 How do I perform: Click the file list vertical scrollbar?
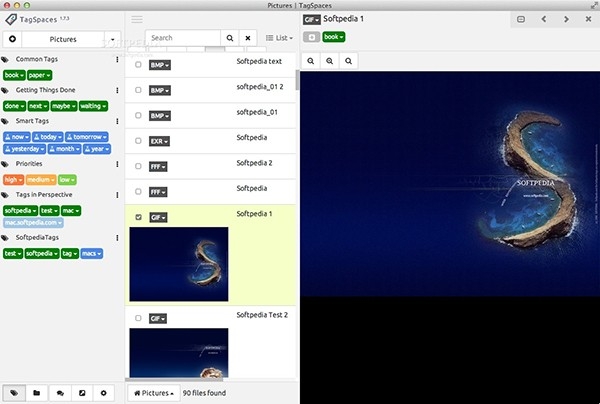297,80
